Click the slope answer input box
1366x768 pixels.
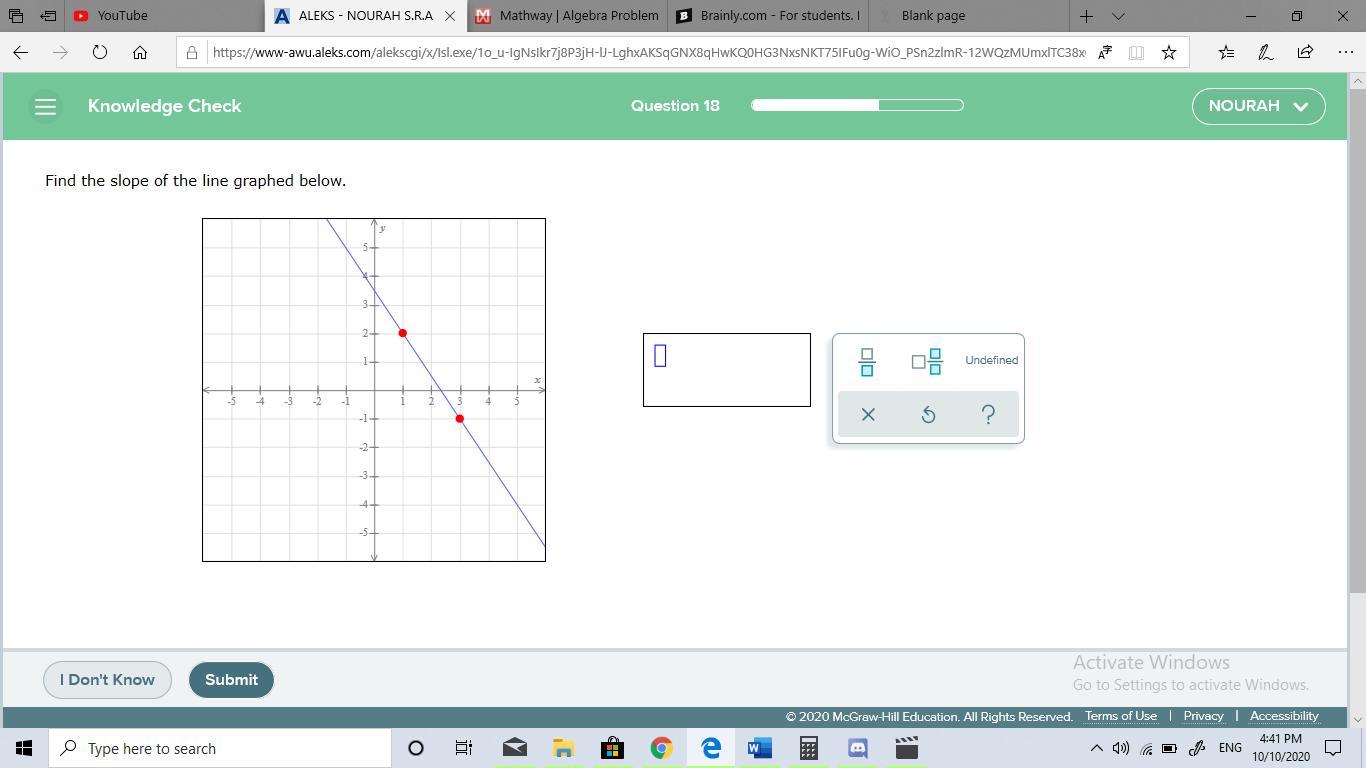pyautogui.click(x=726, y=370)
